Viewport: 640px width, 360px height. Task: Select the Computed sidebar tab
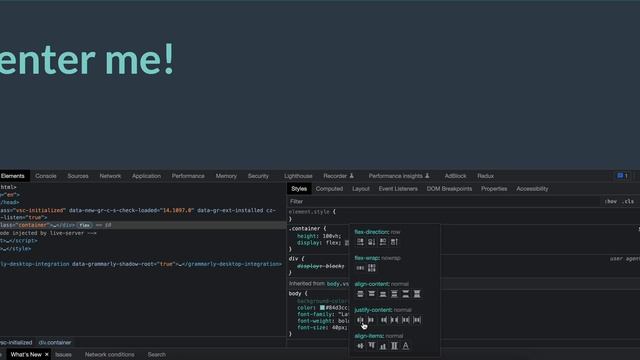(329, 189)
